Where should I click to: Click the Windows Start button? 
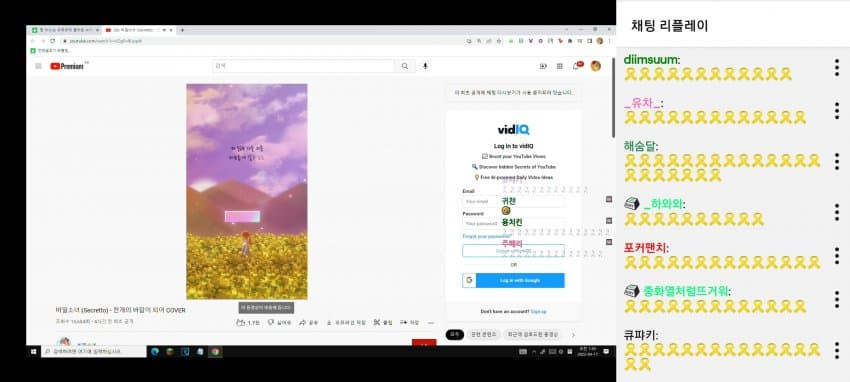tap(33, 352)
